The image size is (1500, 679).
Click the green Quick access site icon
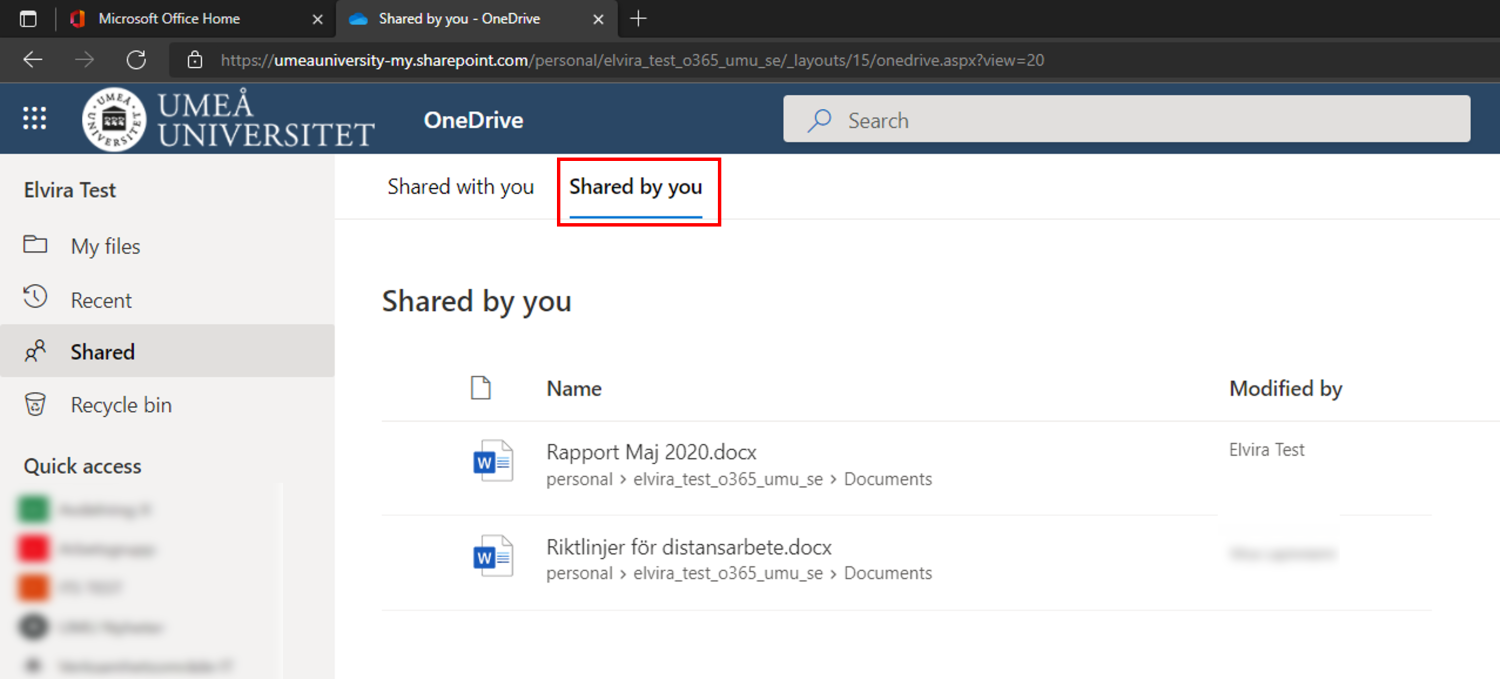pyautogui.click(x=33, y=508)
